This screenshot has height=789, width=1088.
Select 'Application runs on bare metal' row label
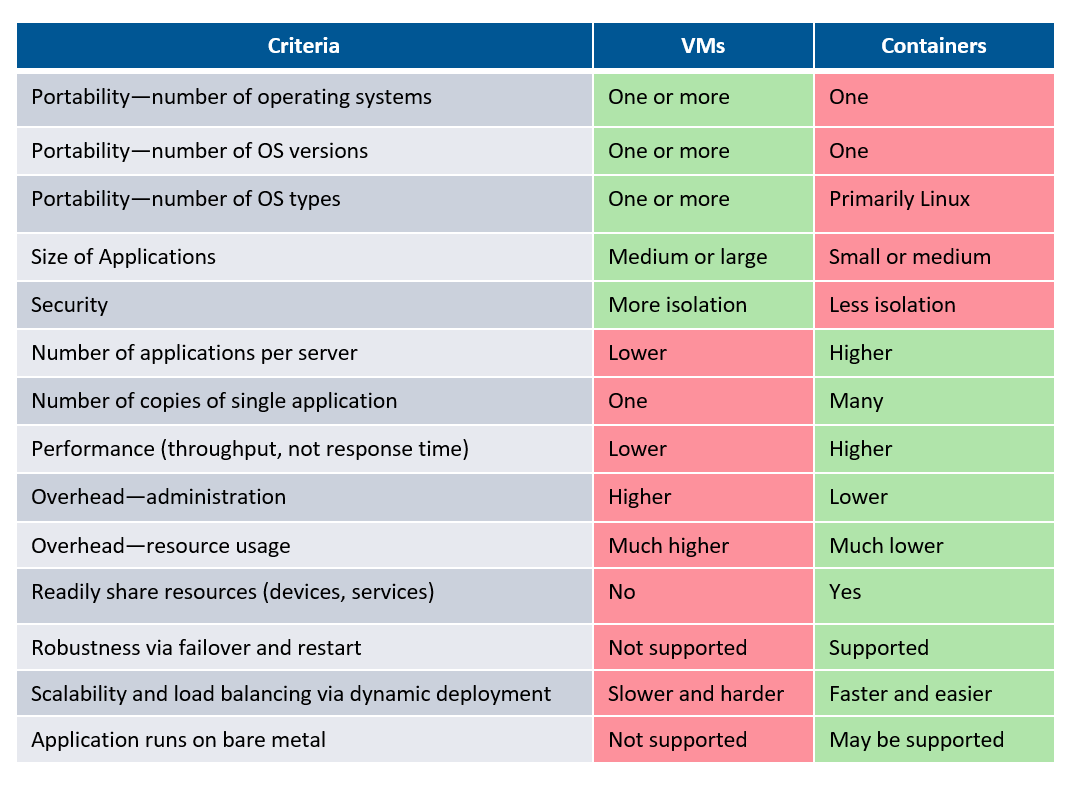(x=179, y=740)
